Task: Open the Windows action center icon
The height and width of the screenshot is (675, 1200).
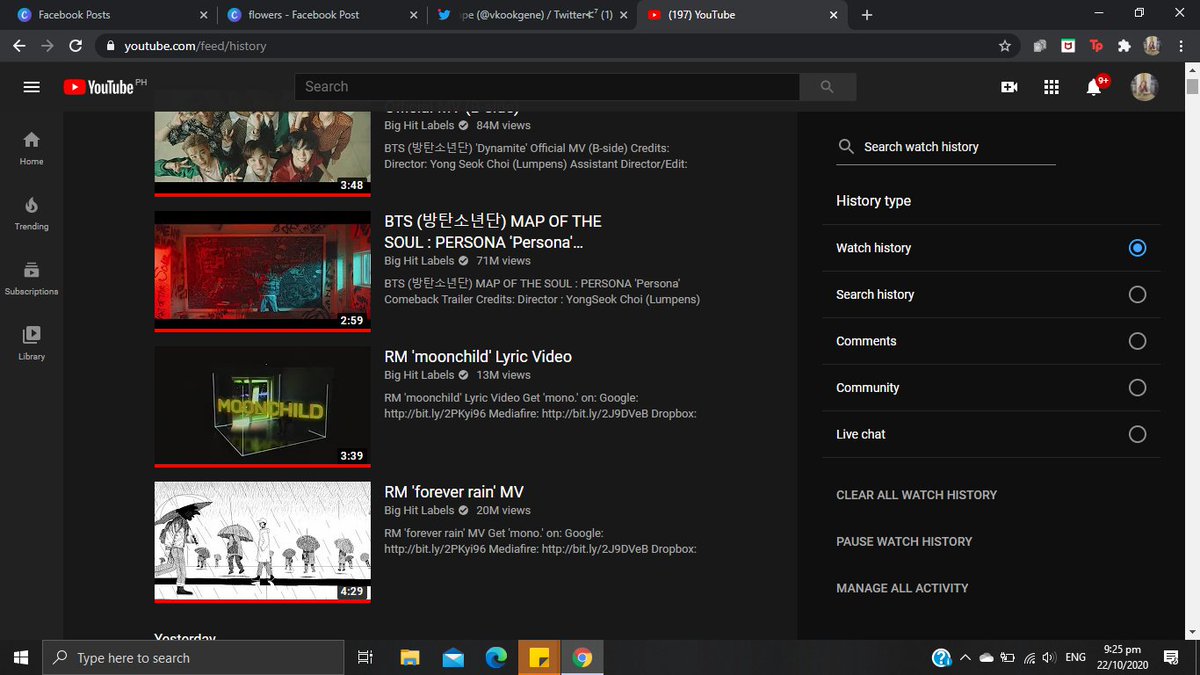Action: click(x=1171, y=657)
